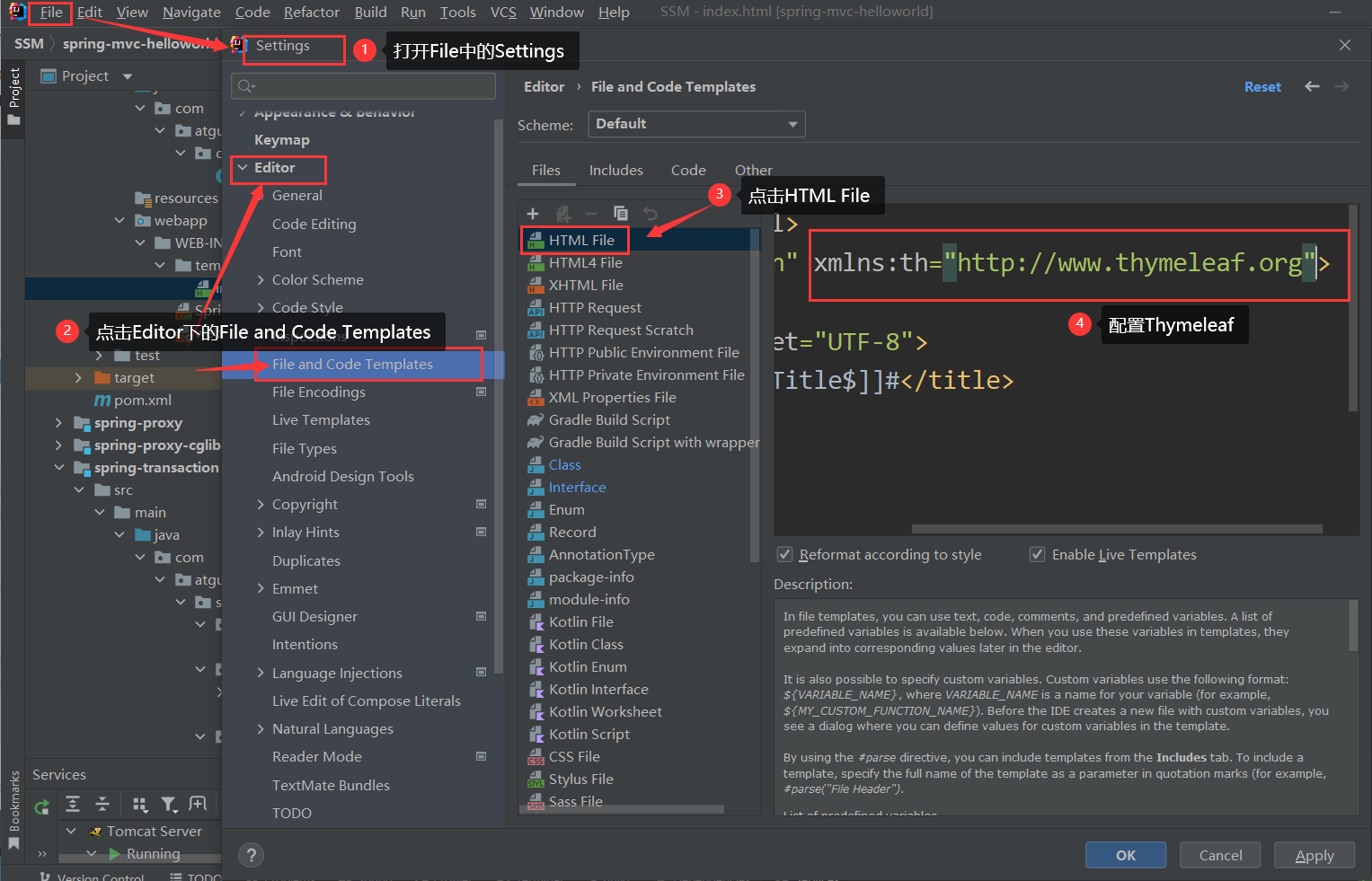This screenshot has width=1372, height=881.
Task: Select the Files tab
Action: pos(545,170)
